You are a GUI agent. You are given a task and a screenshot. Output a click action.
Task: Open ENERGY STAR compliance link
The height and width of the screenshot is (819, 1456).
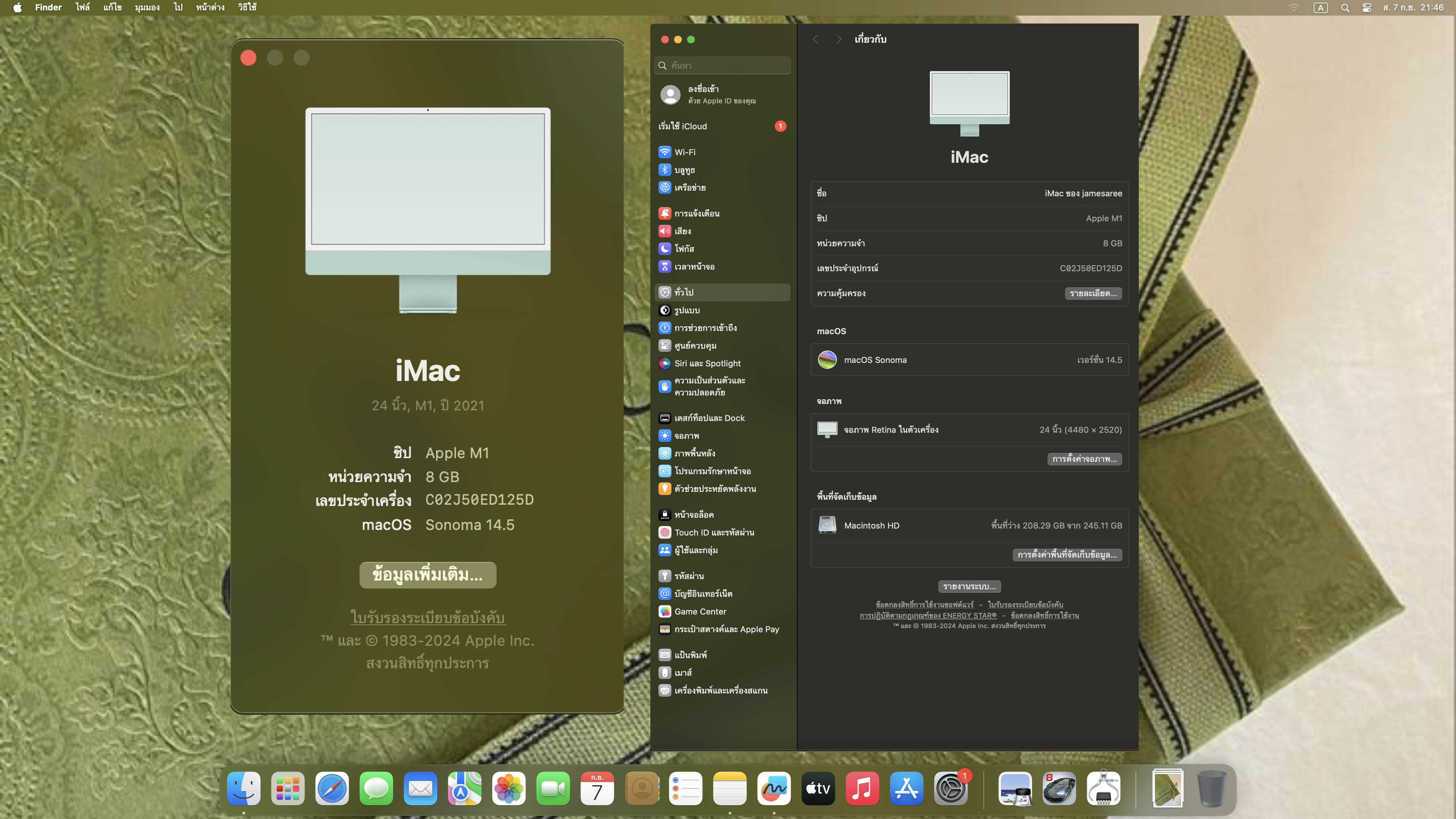tap(928, 616)
